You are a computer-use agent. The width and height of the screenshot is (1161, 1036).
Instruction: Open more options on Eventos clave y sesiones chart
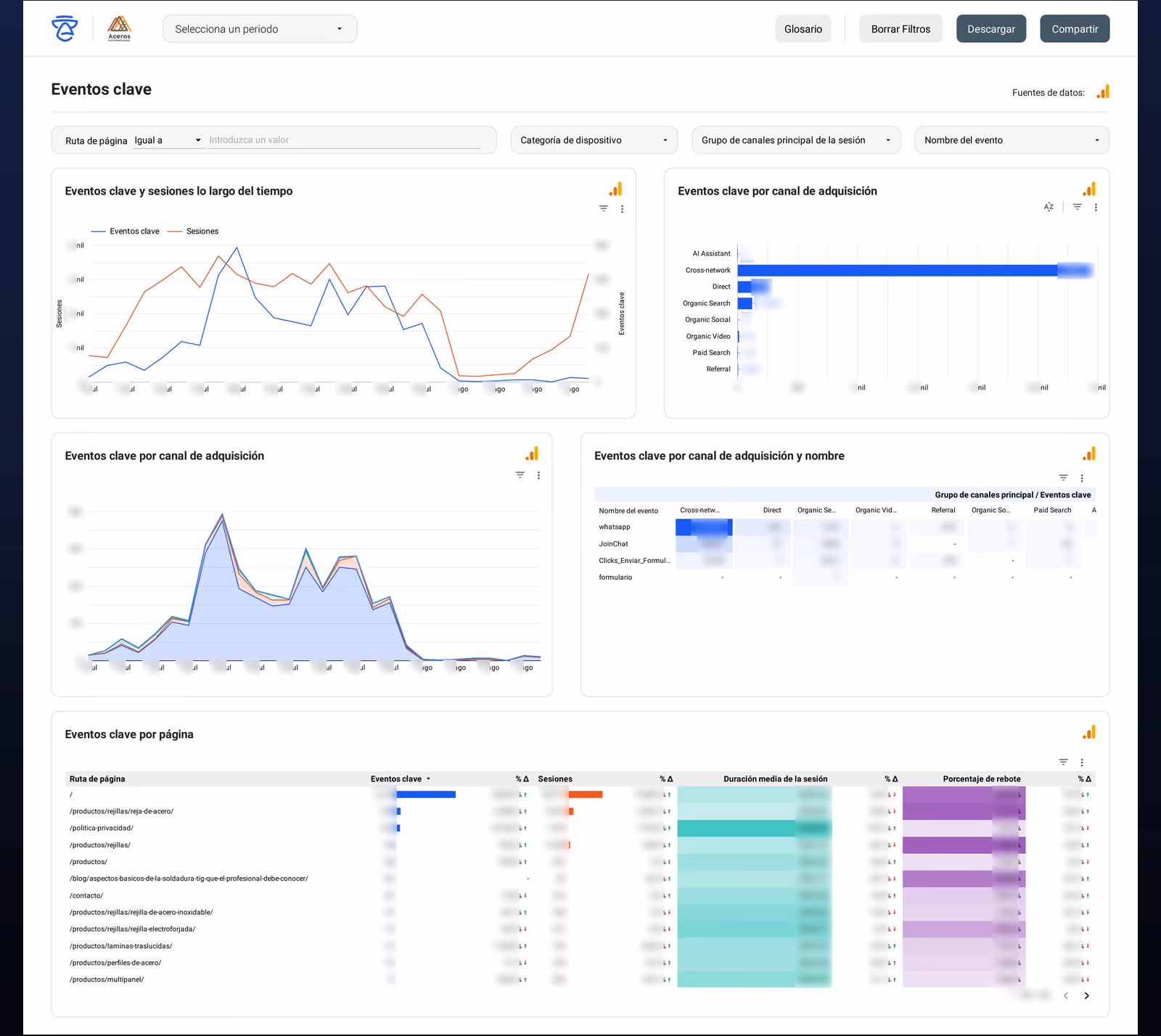tap(622, 209)
